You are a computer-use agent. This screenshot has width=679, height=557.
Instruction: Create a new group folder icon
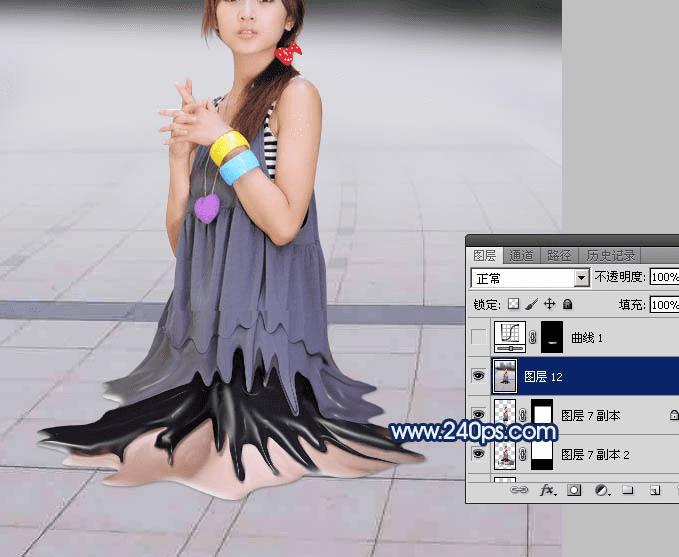click(x=627, y=490)
